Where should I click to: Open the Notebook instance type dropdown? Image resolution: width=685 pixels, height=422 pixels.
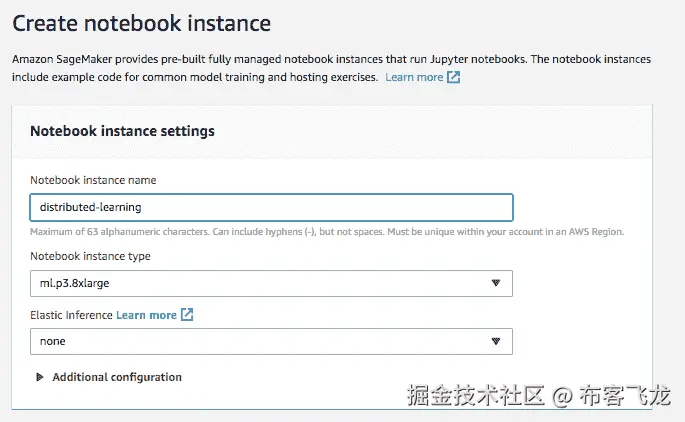click(271, 283)
